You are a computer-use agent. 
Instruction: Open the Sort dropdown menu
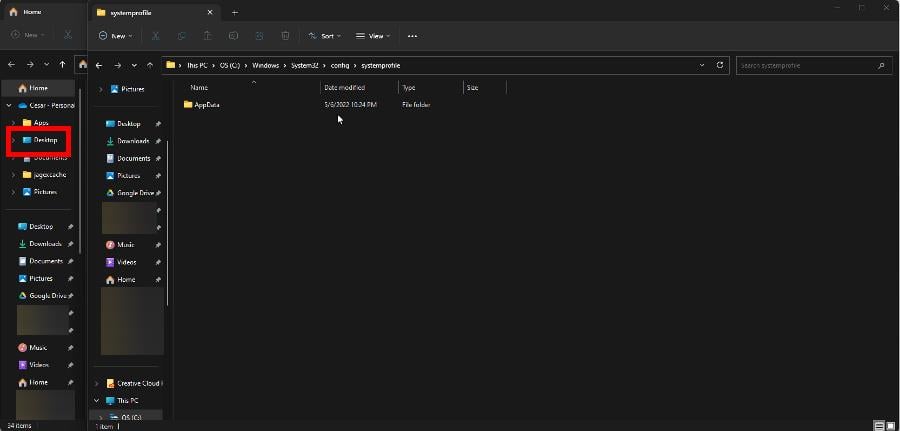click(323, 36)
